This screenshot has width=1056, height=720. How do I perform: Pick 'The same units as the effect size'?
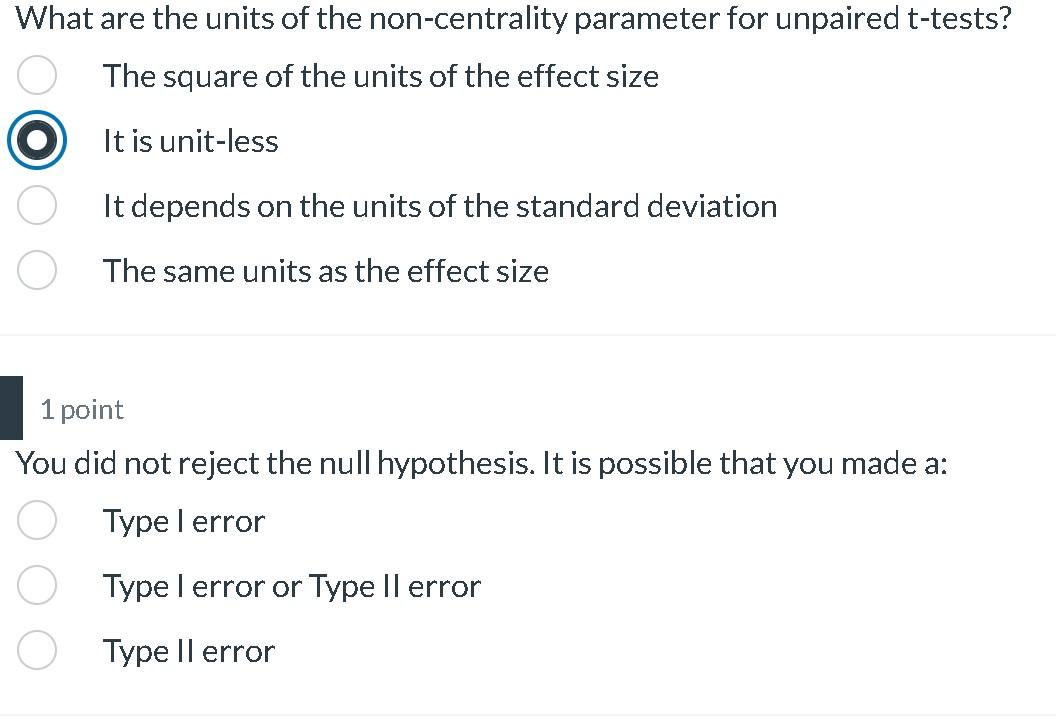point(37,270)
